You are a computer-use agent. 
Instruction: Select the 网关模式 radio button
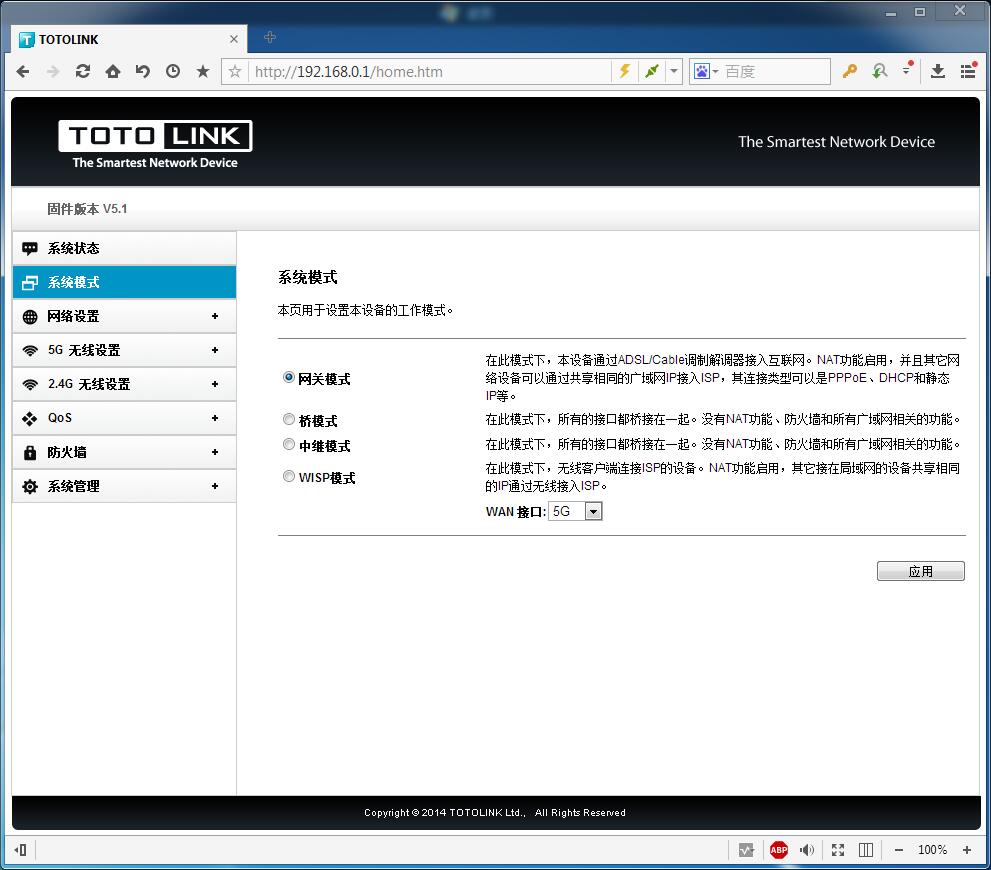(x=289, y=378)
